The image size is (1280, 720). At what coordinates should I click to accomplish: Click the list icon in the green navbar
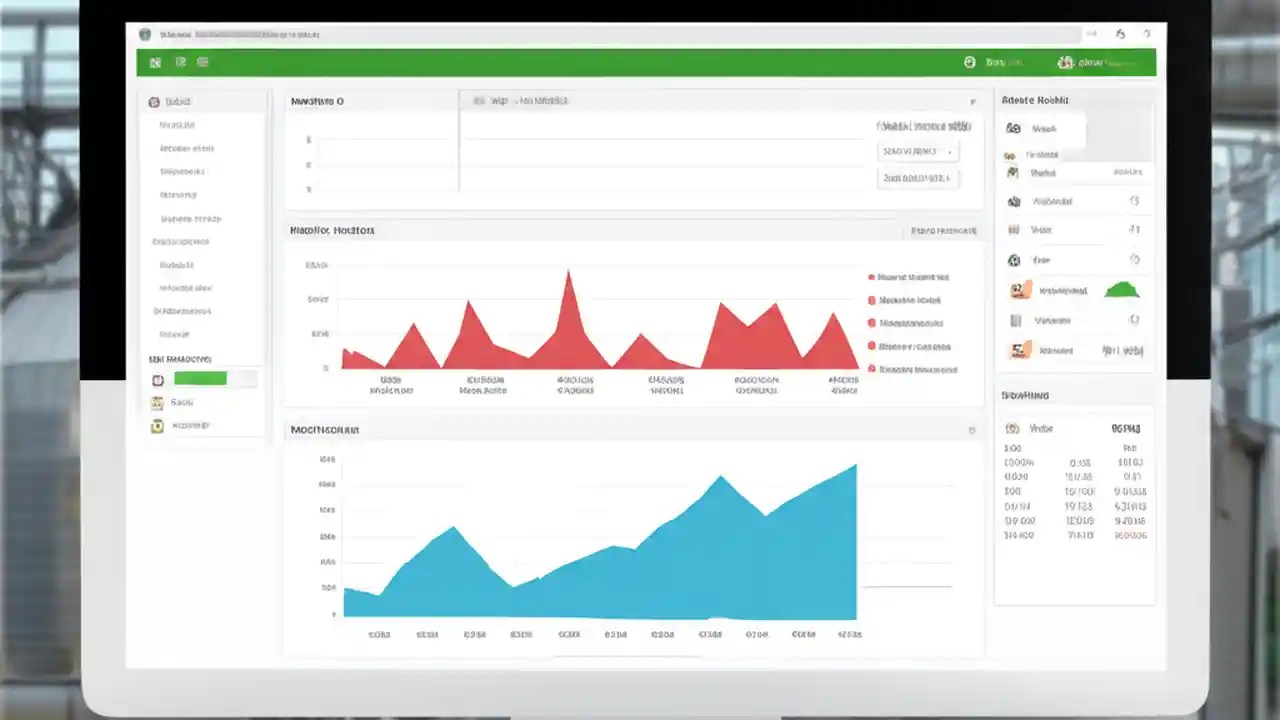tap(203, 62)
